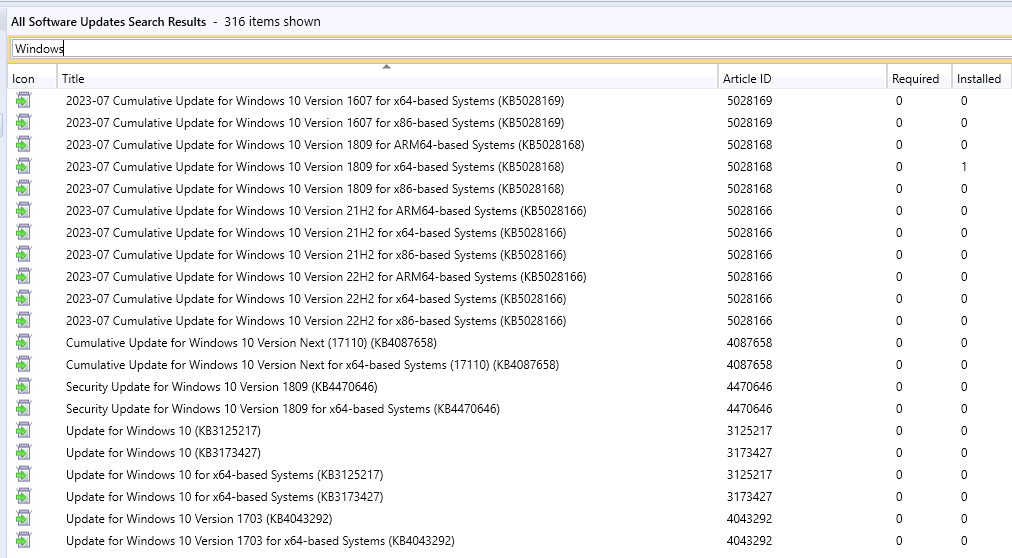
Task: Select 2023-07 Cumulative Update 1809 x64 (KB5028168) title
Action: (x=315, y=166)
